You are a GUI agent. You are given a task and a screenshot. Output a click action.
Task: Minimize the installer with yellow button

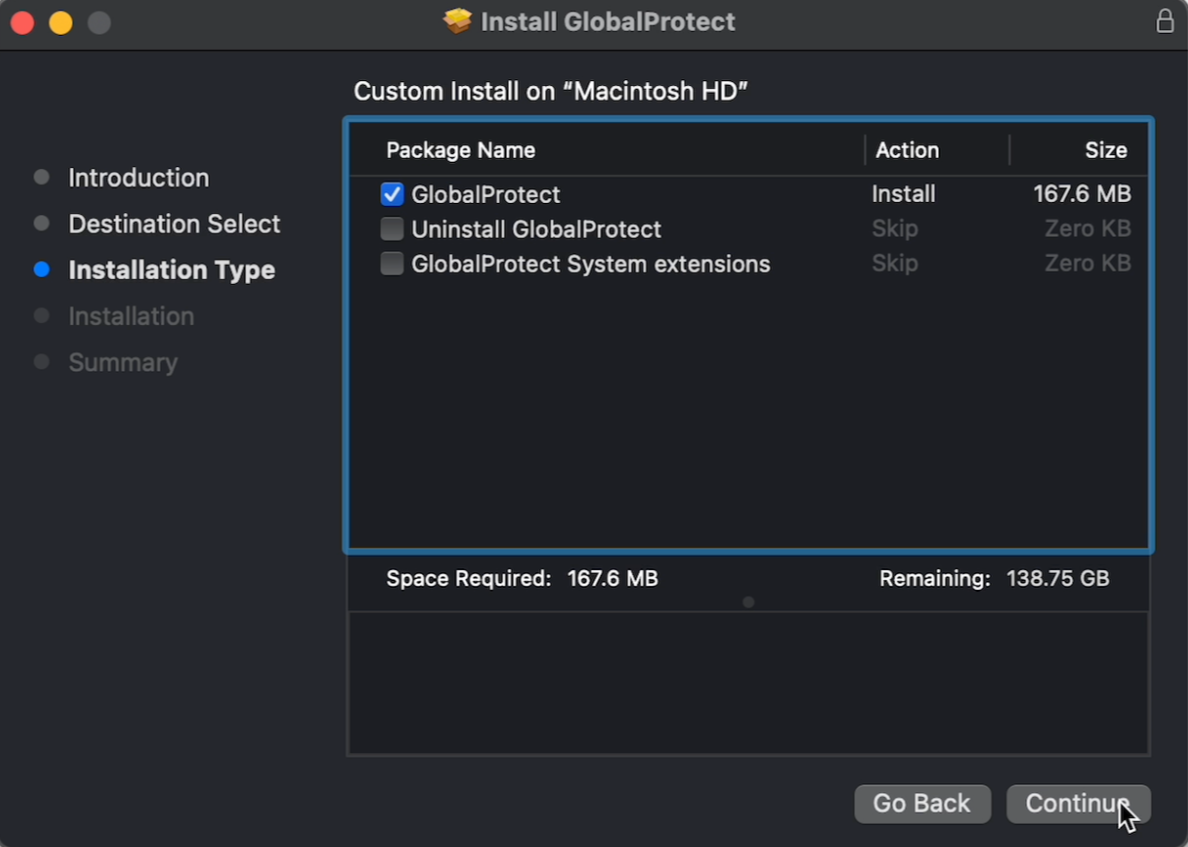[61, 23]
